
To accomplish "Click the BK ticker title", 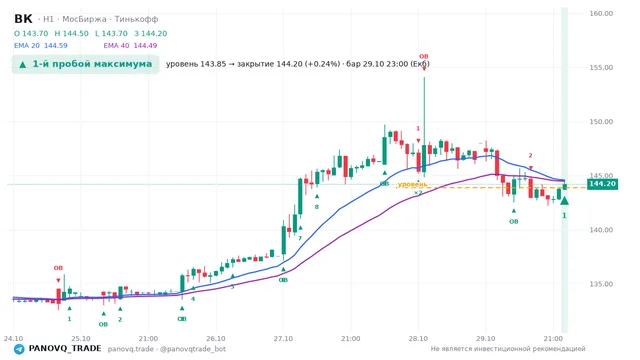I will (23, 19).
